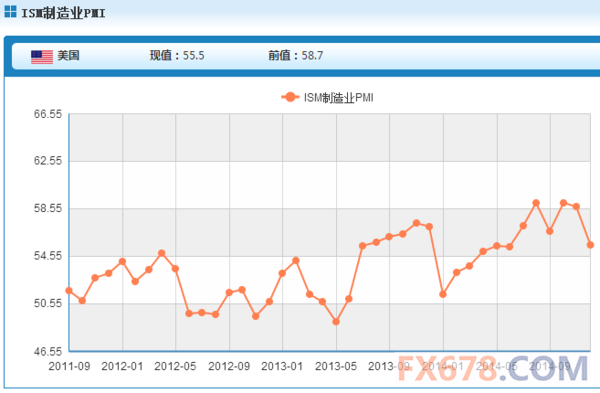Click the sharp-drop data point at 2014-01

[443, 294]
